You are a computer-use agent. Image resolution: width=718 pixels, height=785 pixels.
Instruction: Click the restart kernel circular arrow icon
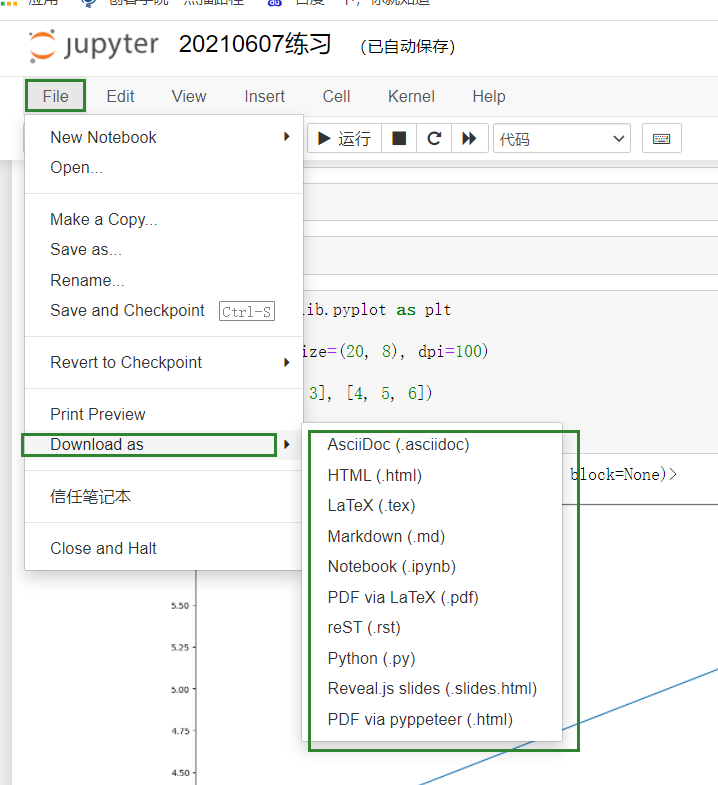tap(434, 139)
